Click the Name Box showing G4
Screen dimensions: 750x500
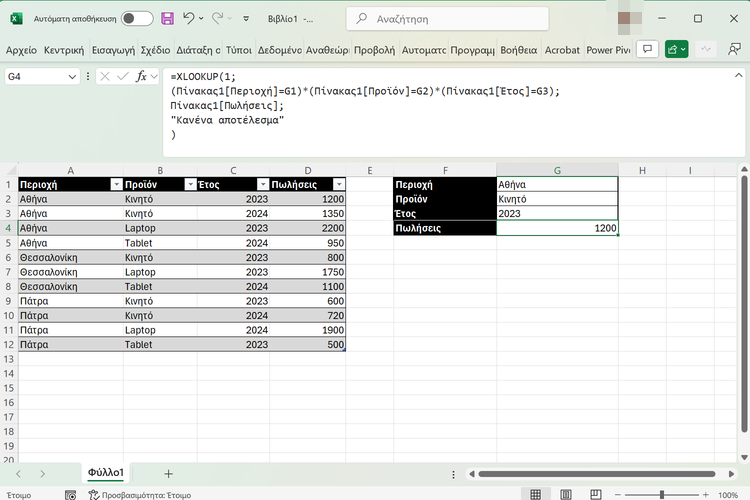click(x=36, y=77)
